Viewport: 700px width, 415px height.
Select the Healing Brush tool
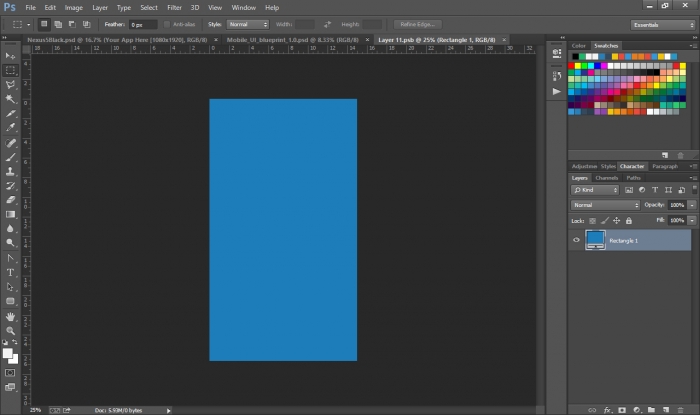tap(10, 143)
